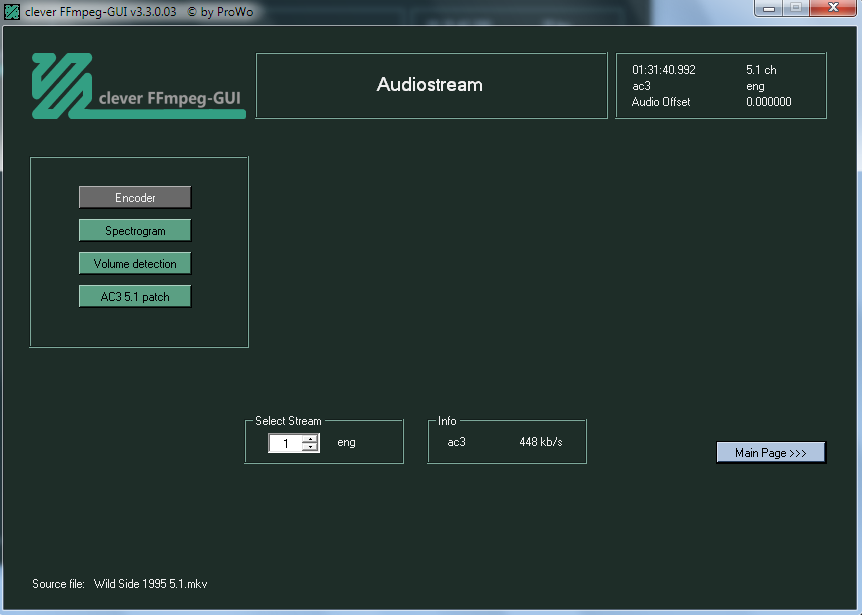Click the clever FFmpeg-GUI logo
The width and height of the screenshot is (862, 615).
point(139,86)
